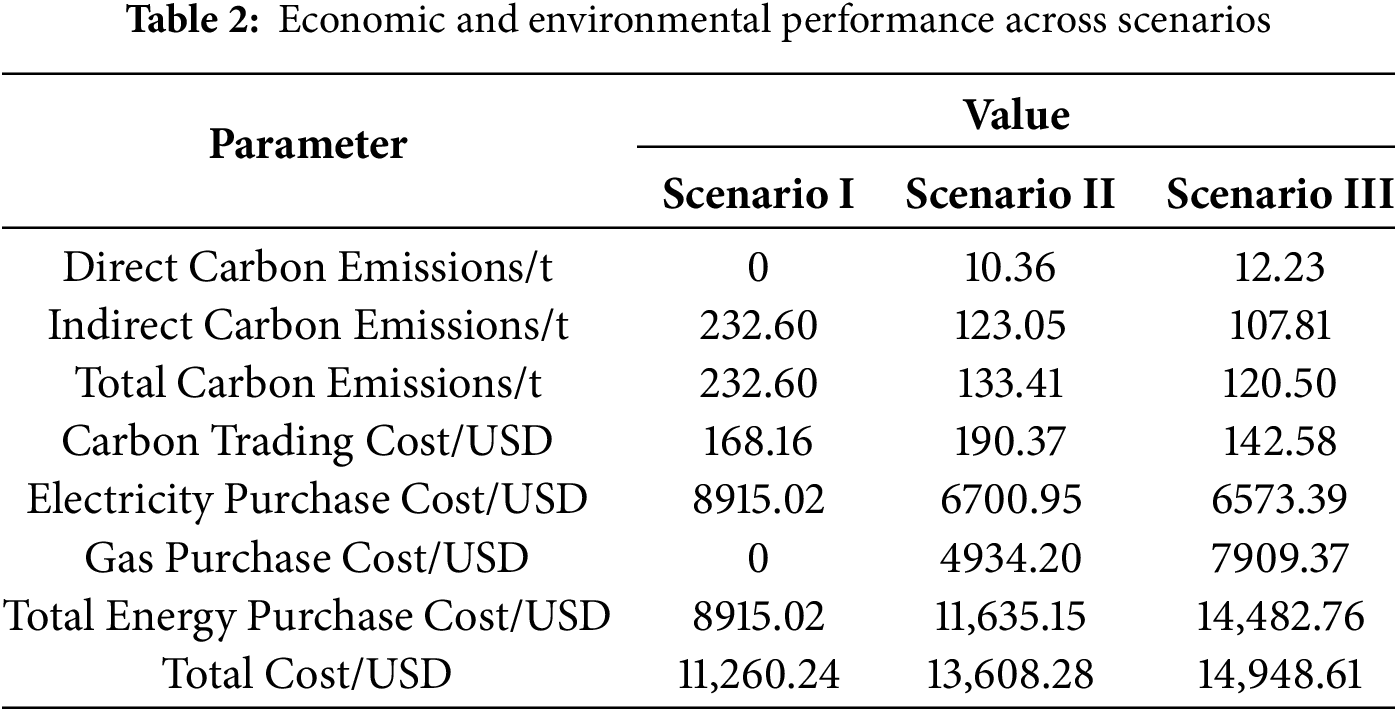Select the Total Carbon Emissions/t row label
This screenshot has width=1397, height=711.
click(x=308, y=384)
